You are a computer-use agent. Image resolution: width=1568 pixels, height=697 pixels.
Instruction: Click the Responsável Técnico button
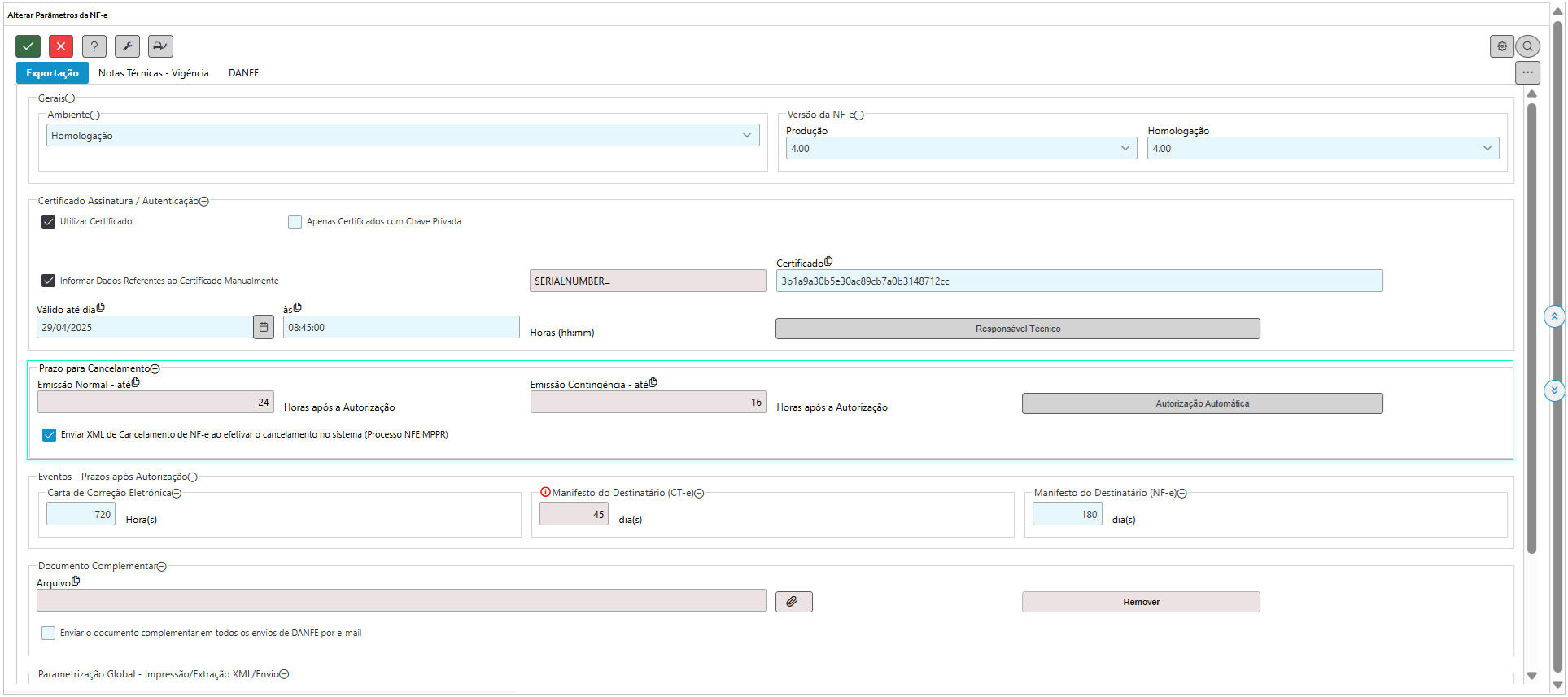tap(1017, 329)
